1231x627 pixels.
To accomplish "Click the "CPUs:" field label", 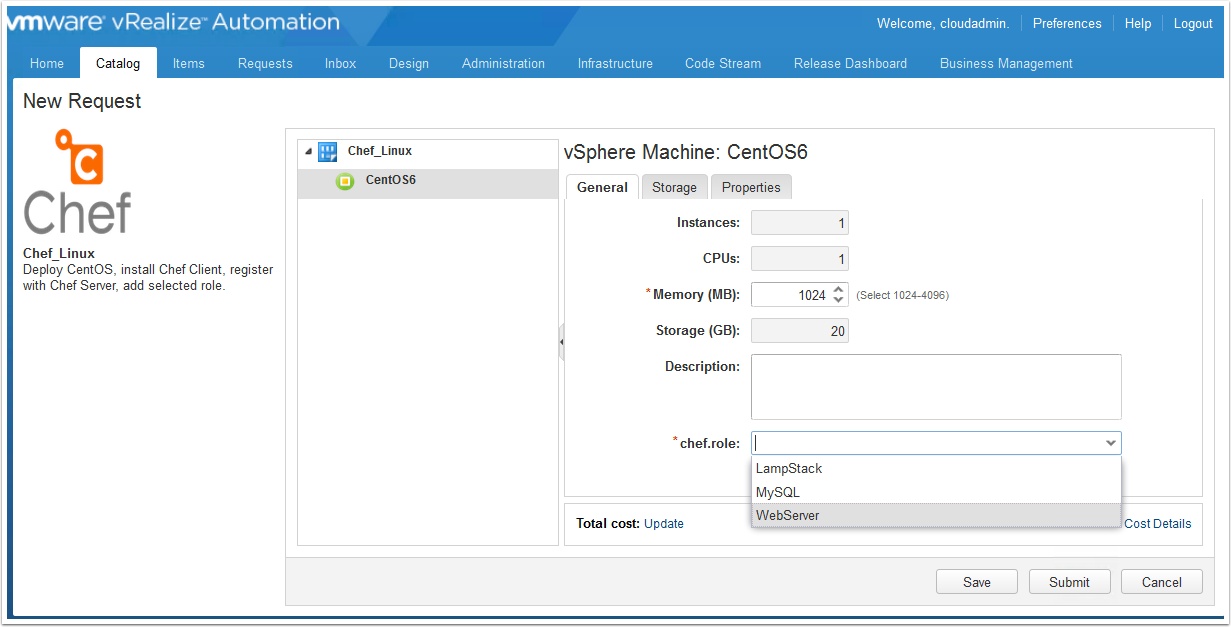I will 721,259.
